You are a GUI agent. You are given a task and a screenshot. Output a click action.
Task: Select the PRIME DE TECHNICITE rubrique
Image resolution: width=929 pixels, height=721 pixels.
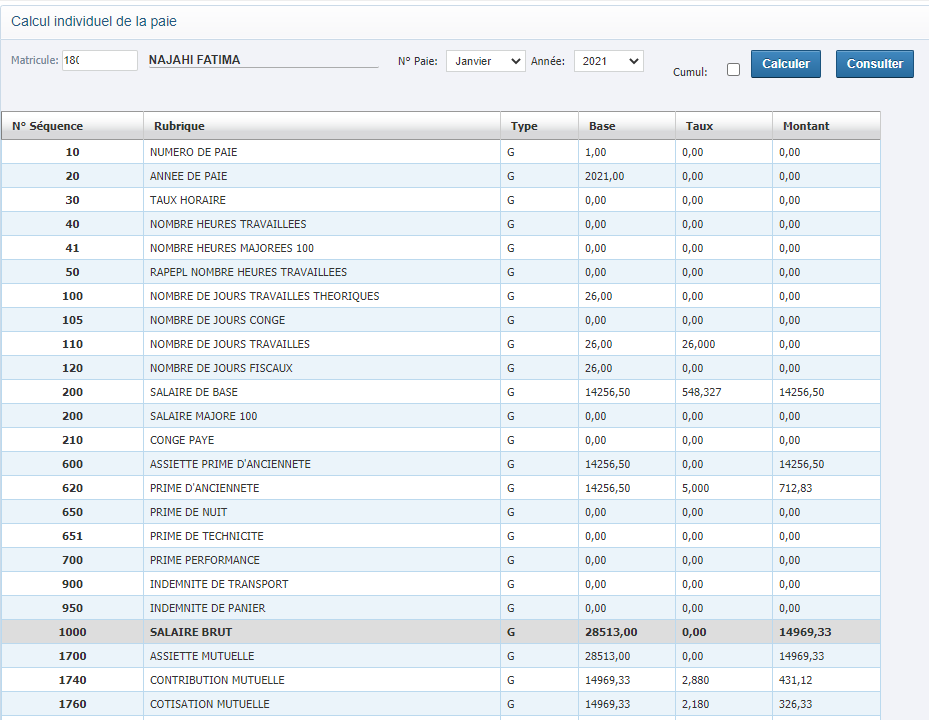[207, 536]
